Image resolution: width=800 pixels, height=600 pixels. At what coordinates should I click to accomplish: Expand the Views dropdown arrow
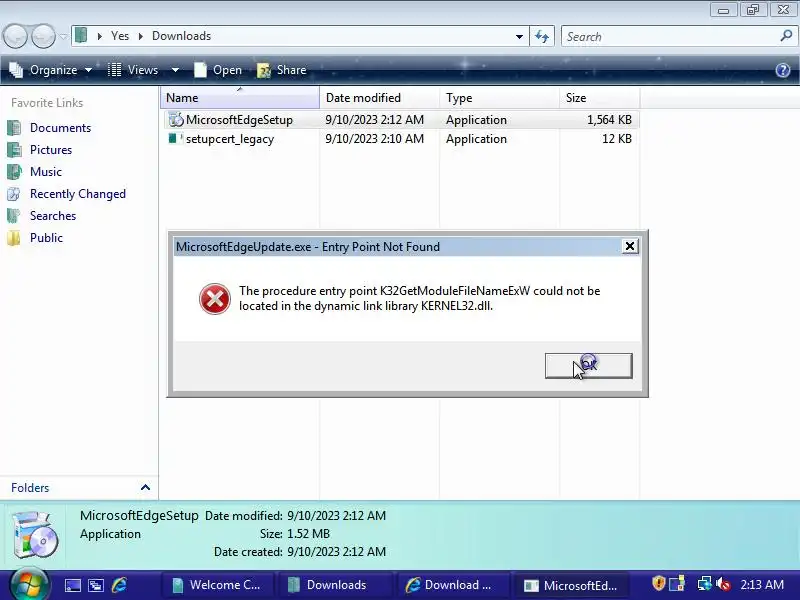(x=175, y=70)
